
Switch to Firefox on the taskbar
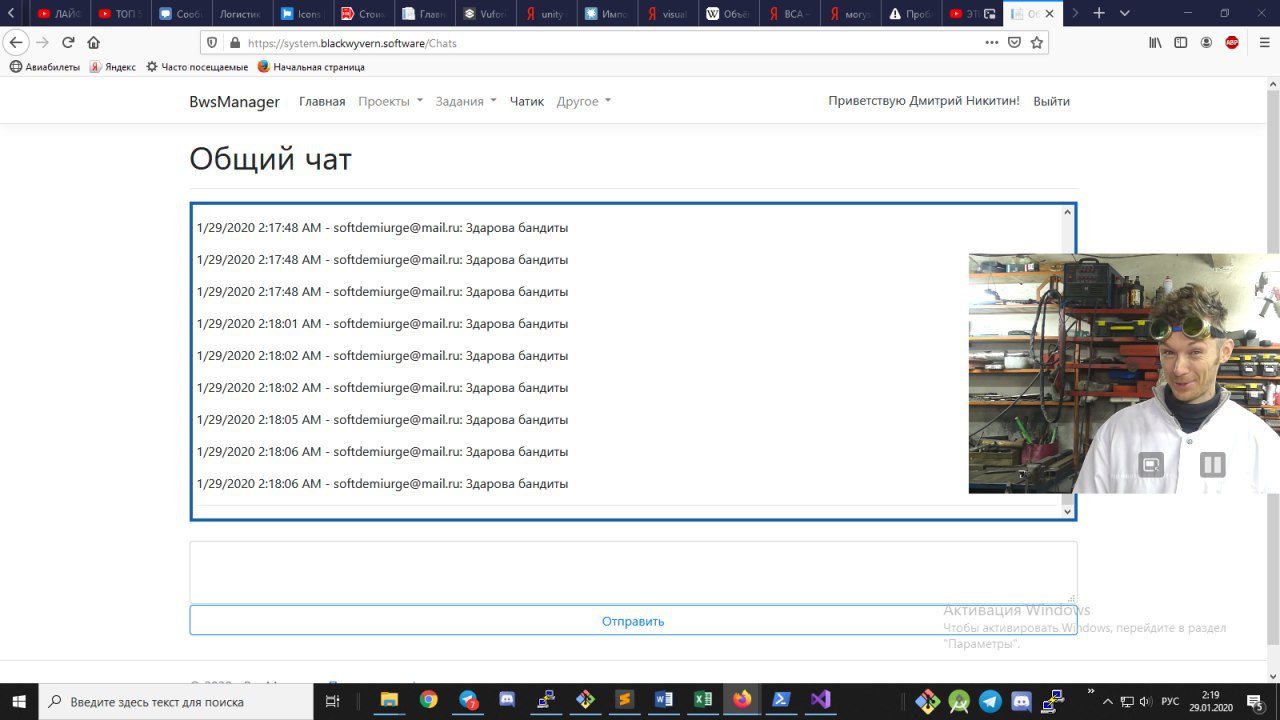tap(742, 701)
